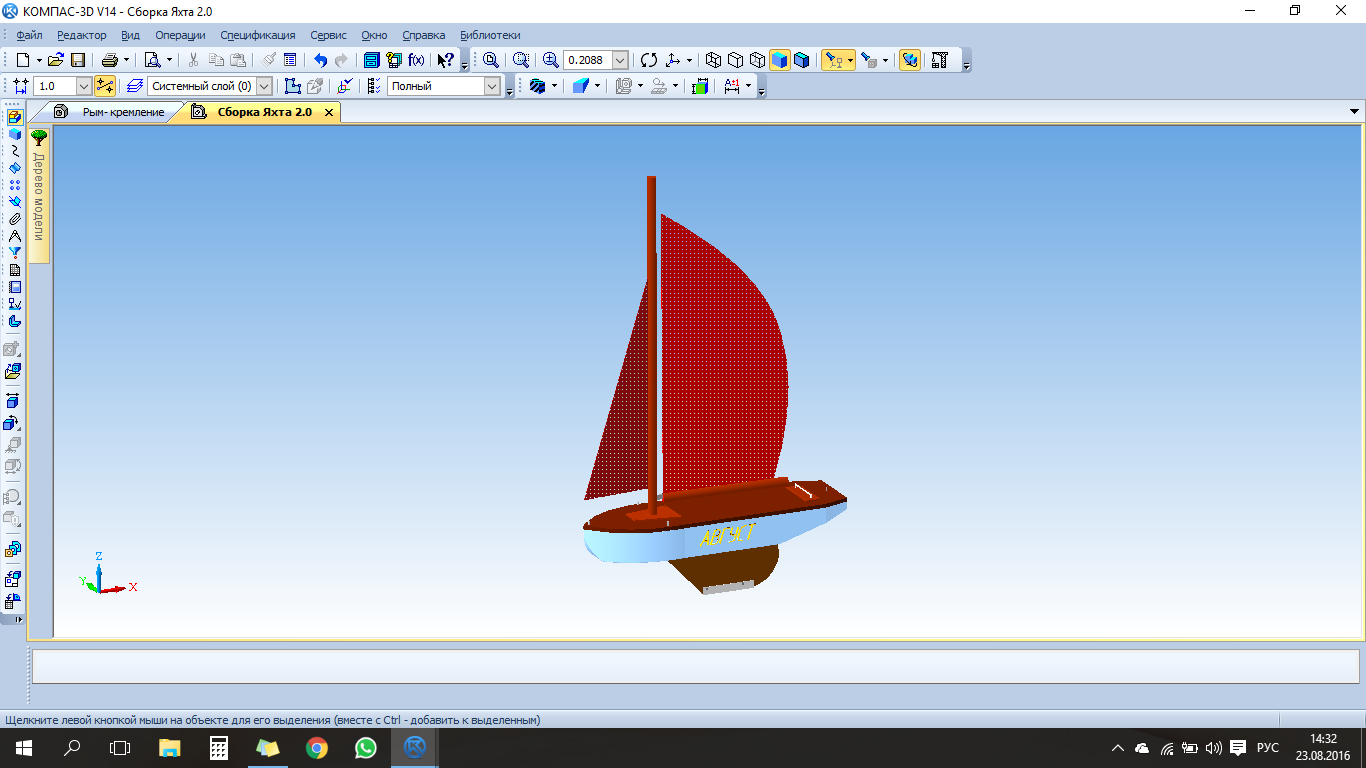Activate the What's This help pointer

446,60
